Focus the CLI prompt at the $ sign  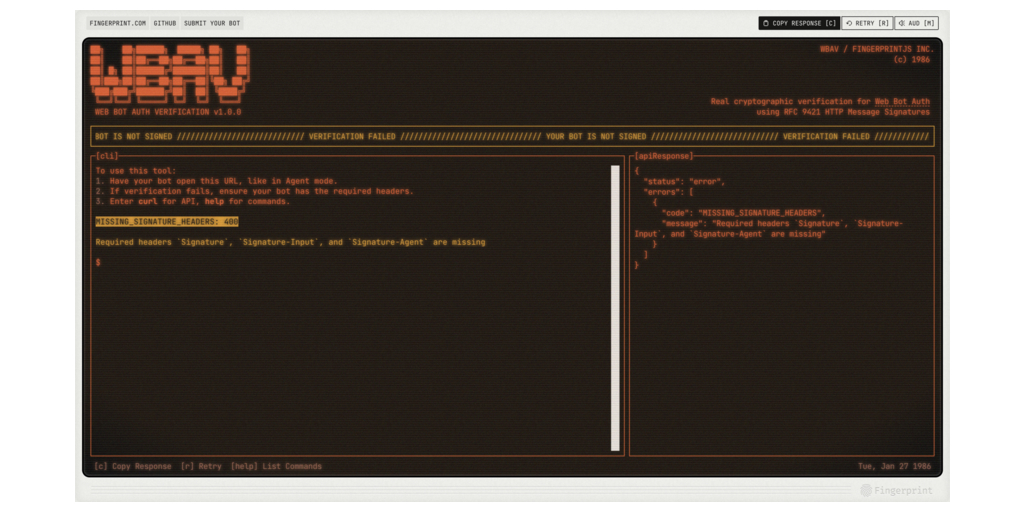coord(98,263)
